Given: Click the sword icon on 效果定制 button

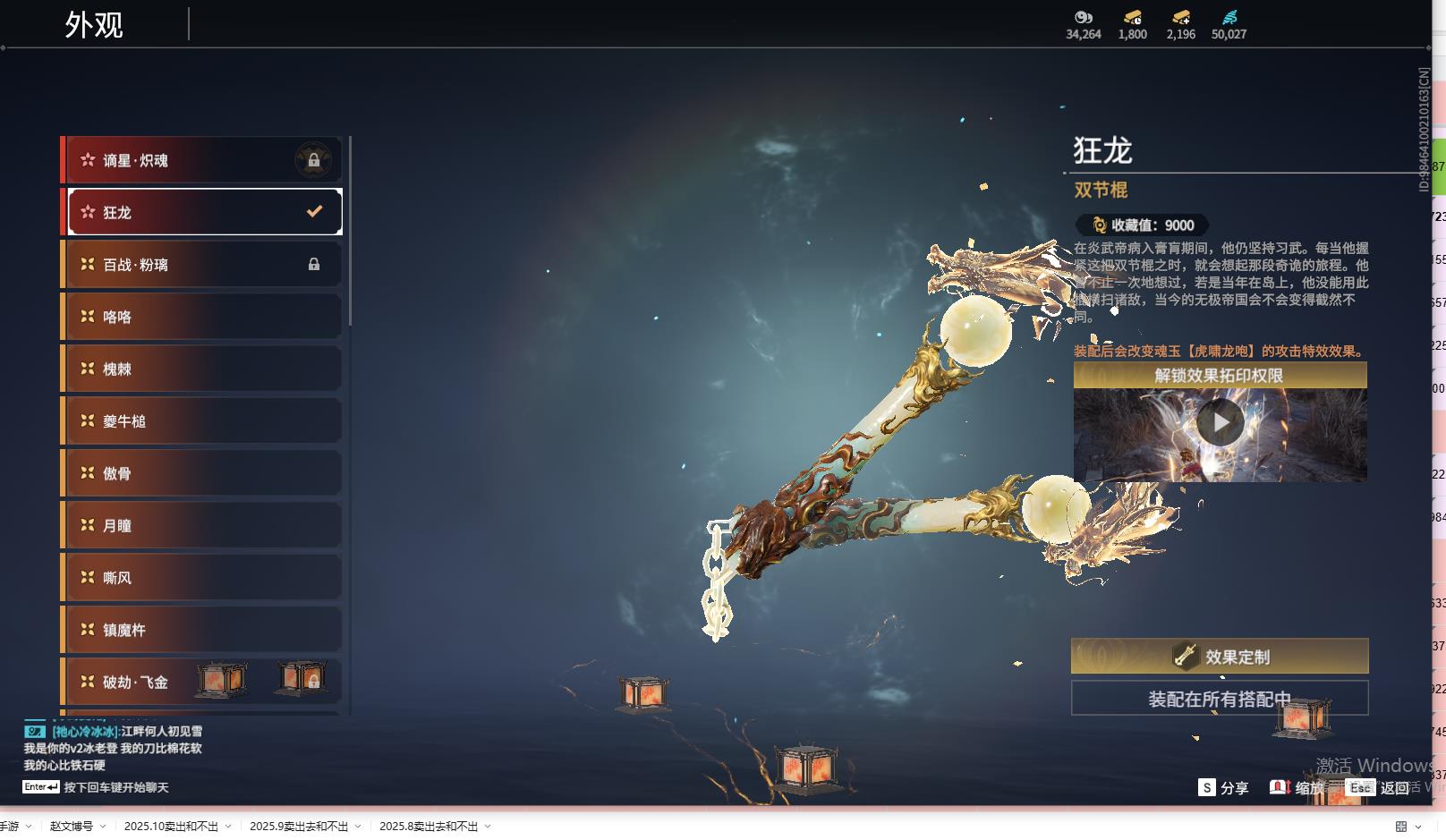Looking at the screenshot, I should [x=1186, y=656].
